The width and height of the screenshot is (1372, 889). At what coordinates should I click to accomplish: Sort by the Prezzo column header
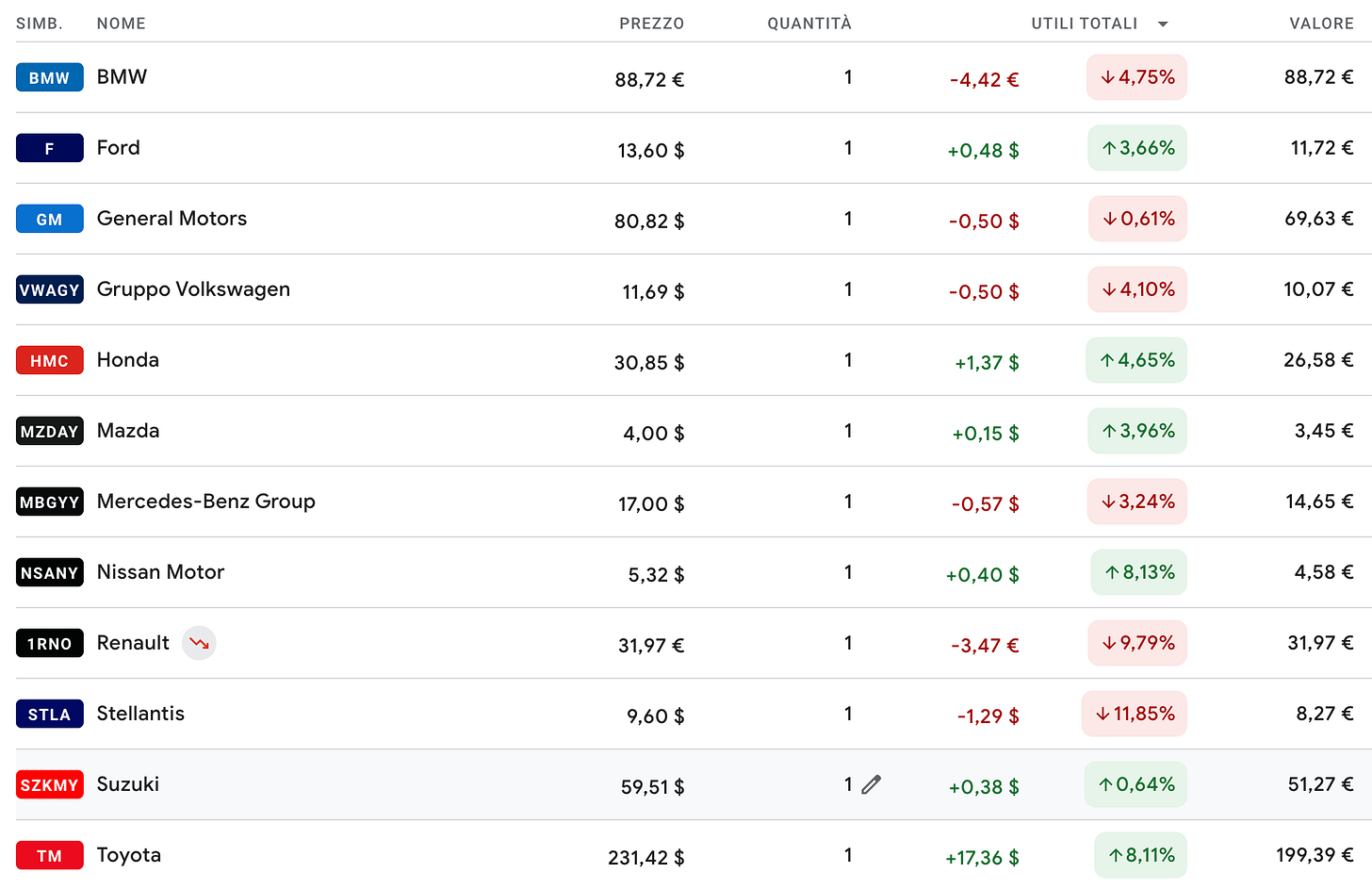point(652,24)
